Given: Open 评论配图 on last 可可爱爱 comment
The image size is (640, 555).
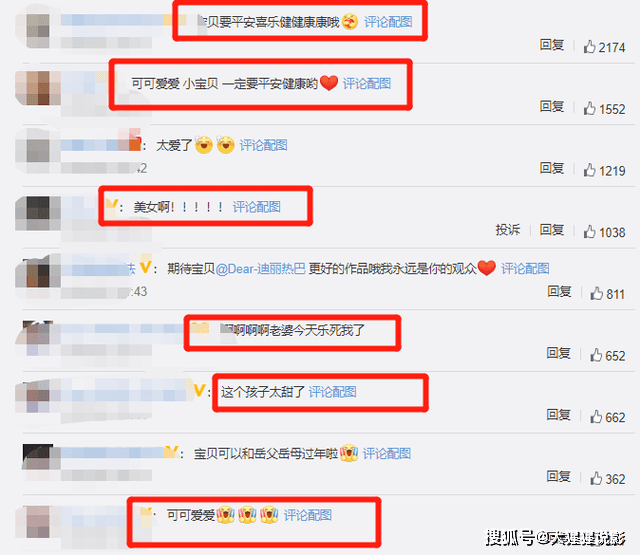Looking at the screenshot, I should point(308,515).
